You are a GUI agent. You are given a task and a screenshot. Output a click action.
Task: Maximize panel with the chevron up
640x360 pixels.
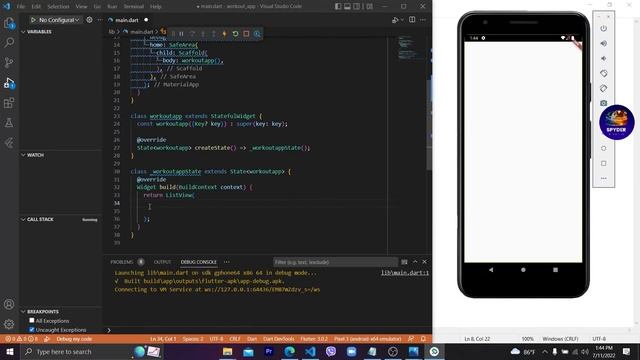pyautogui.click(x=415, y=262)
